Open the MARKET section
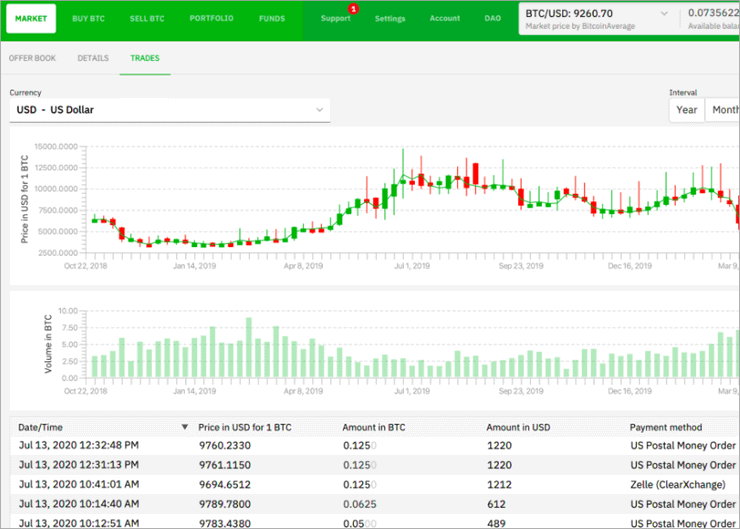740x529 pixels. coord(31,19)
